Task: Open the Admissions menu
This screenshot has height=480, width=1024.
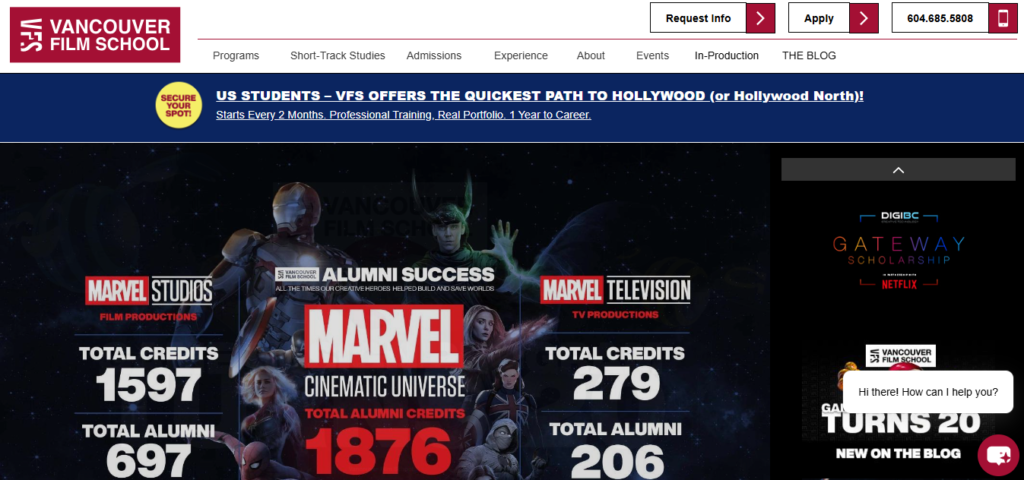Action: click(x=434, y=56)
